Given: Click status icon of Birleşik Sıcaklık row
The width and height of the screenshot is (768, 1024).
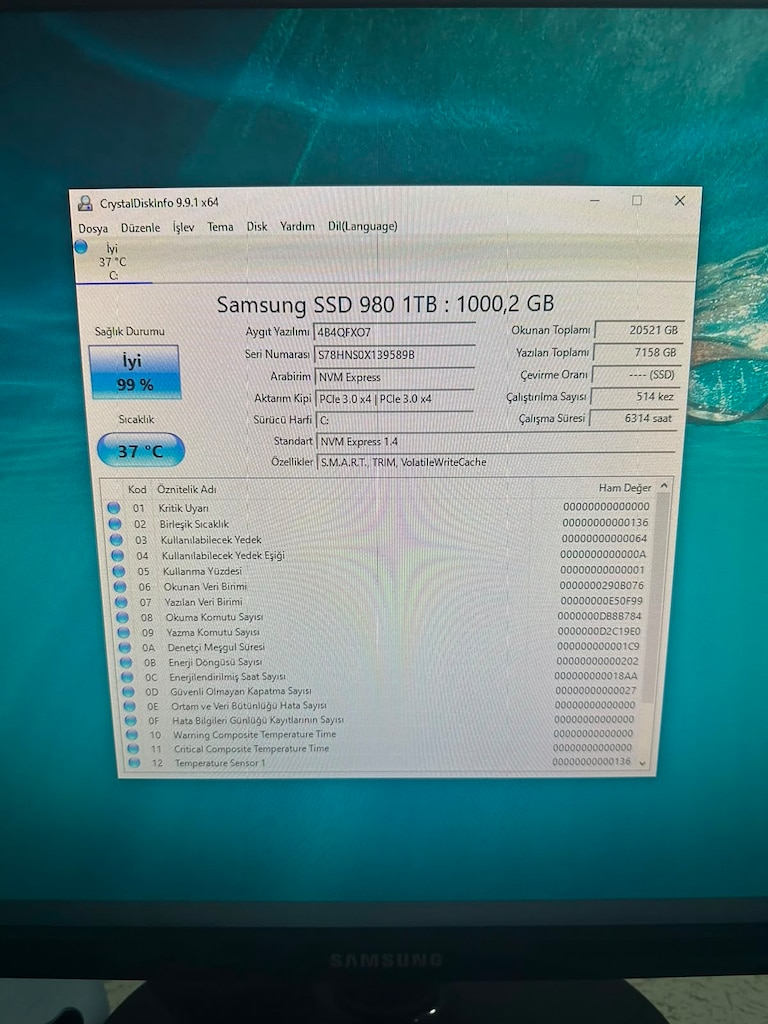Looking at the screenshot, I should point(115,524).
